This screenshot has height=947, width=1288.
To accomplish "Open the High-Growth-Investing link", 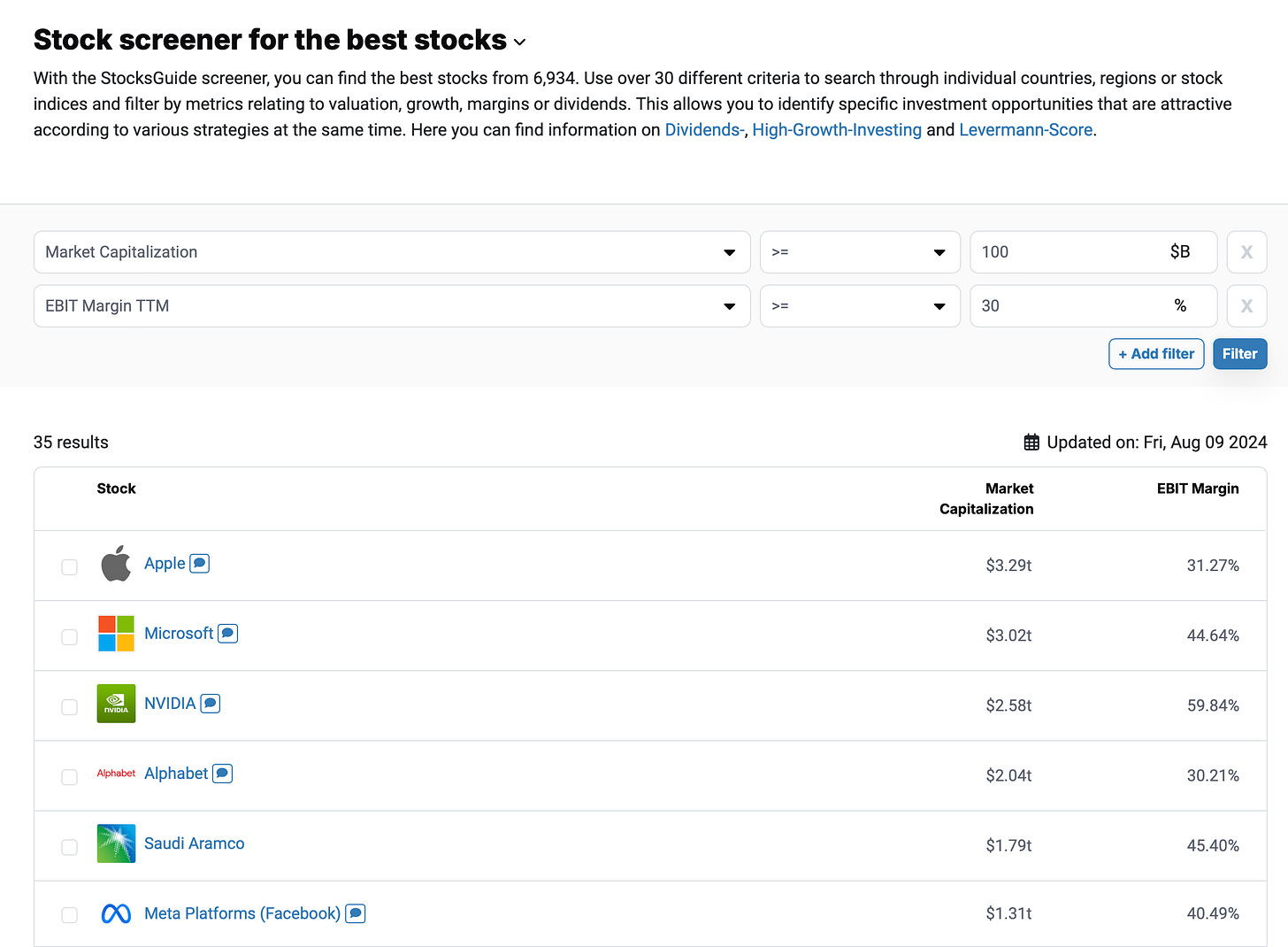I will (837, 130).
